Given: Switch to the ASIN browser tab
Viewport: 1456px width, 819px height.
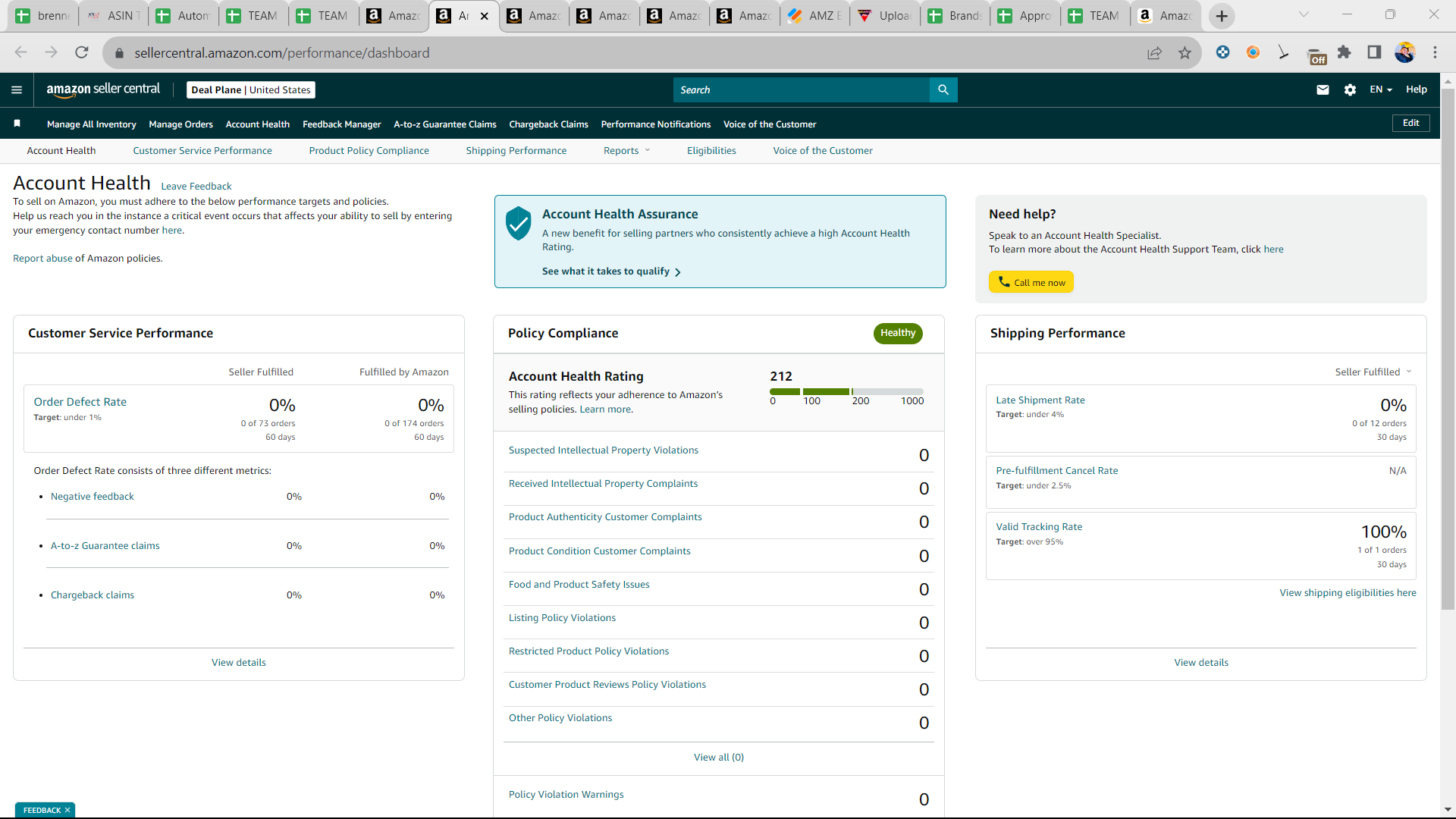Looking at the screenshot, I should [113, 16].
